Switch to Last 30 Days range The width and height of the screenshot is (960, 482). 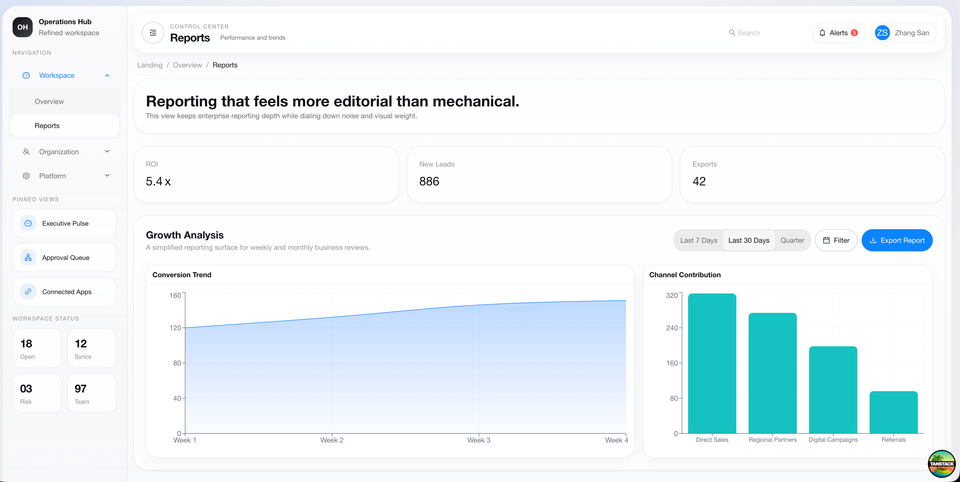749,240
